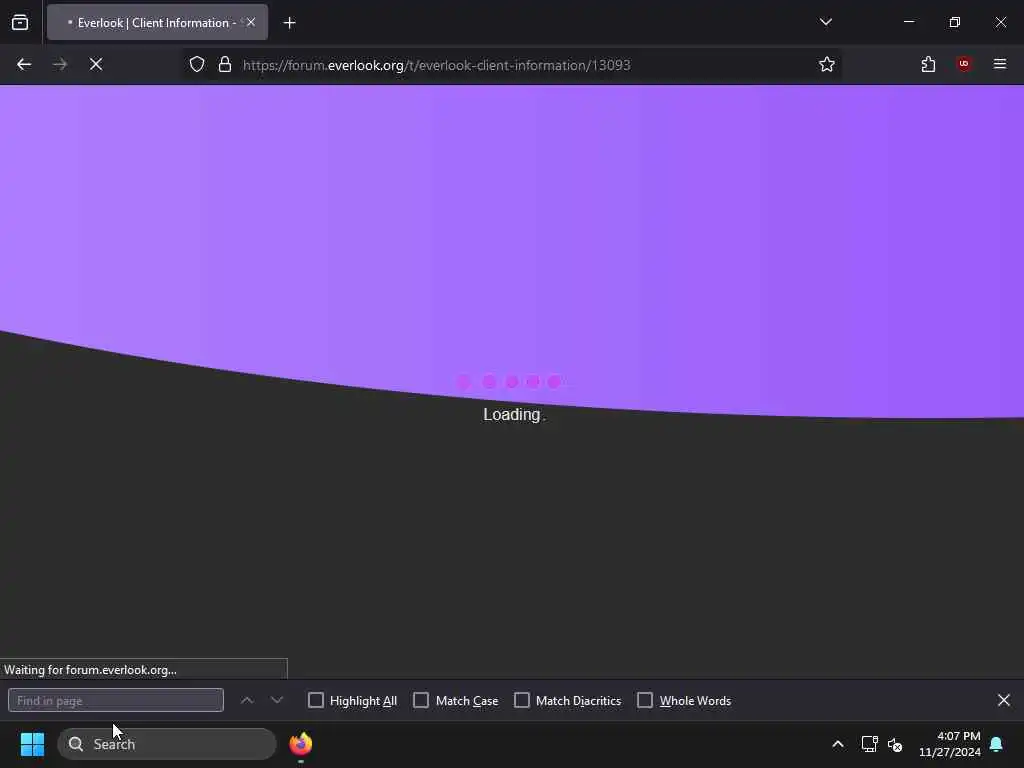Stop loading the page
The image size is (1024, 768).
96,64
